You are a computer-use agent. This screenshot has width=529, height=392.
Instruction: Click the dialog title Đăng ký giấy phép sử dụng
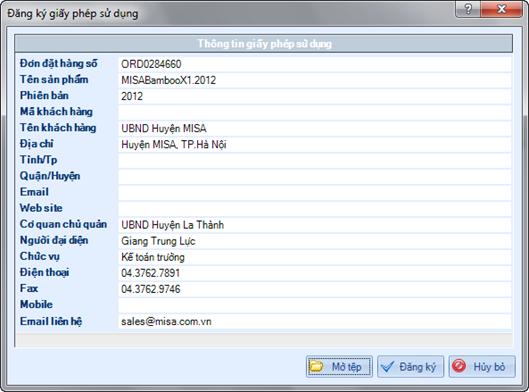[x=73, y=13]
